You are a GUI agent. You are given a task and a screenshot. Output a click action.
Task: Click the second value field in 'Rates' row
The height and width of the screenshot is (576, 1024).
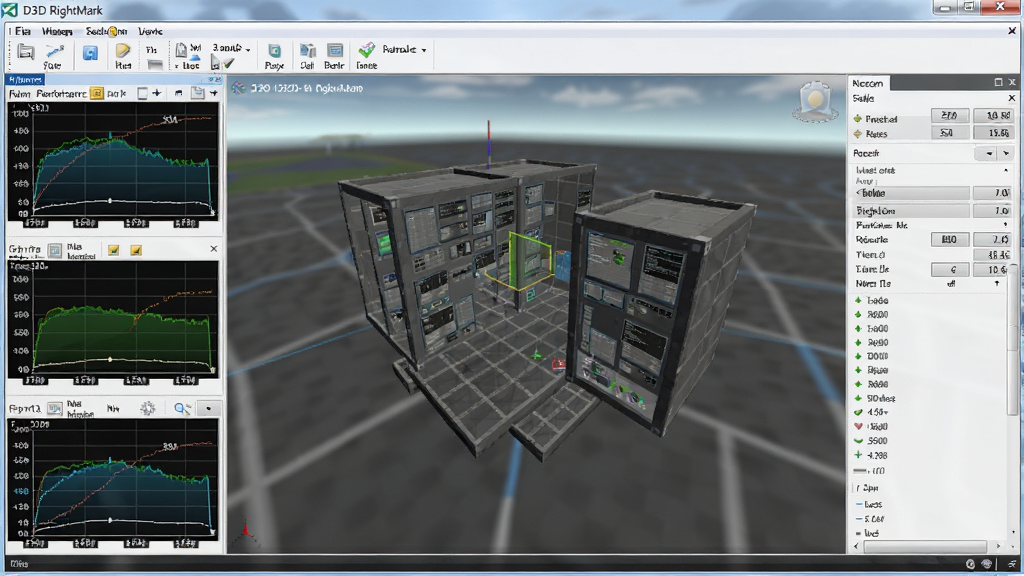pyautogui.click(x=992, y=133)
